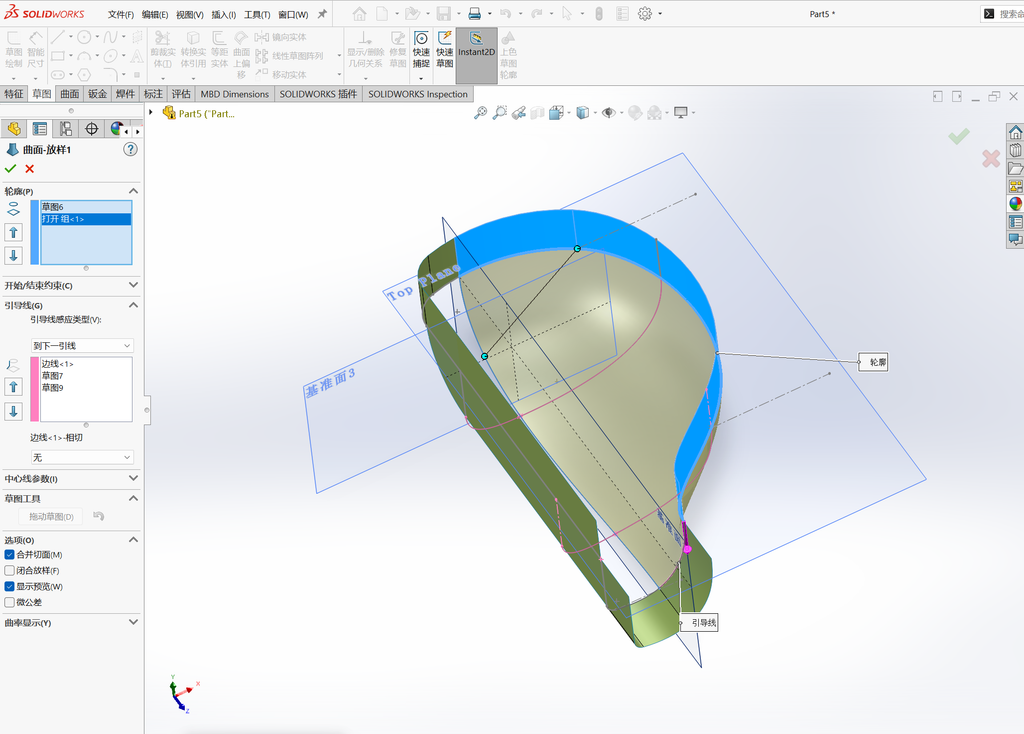Switch to the SOLIDWORKS Inspection tab
The width and height of the screenshot is (1024, 734).
tap(417, 94)
